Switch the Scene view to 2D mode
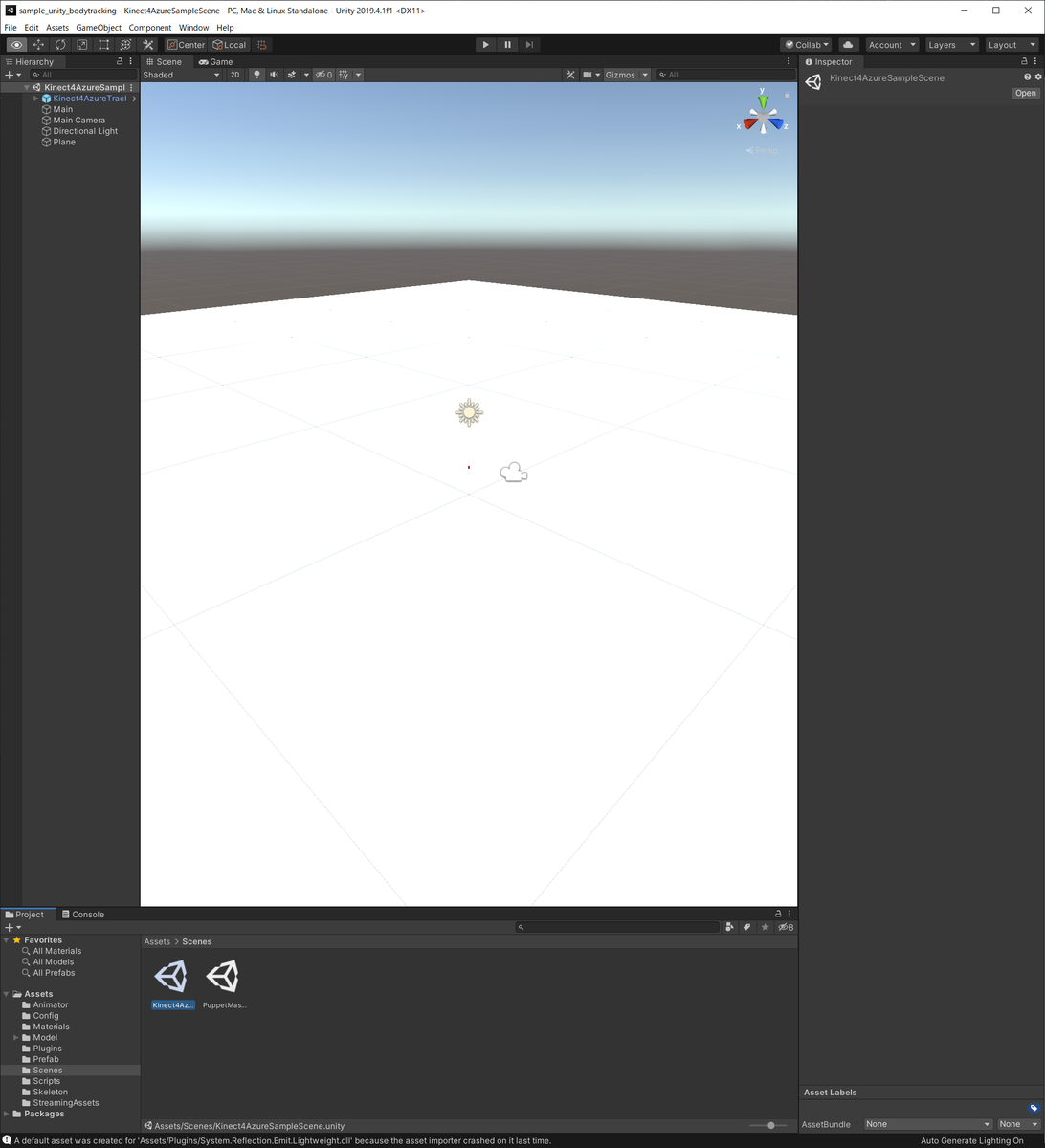Screen dimensions: 1045x1148 click(234, 75)
